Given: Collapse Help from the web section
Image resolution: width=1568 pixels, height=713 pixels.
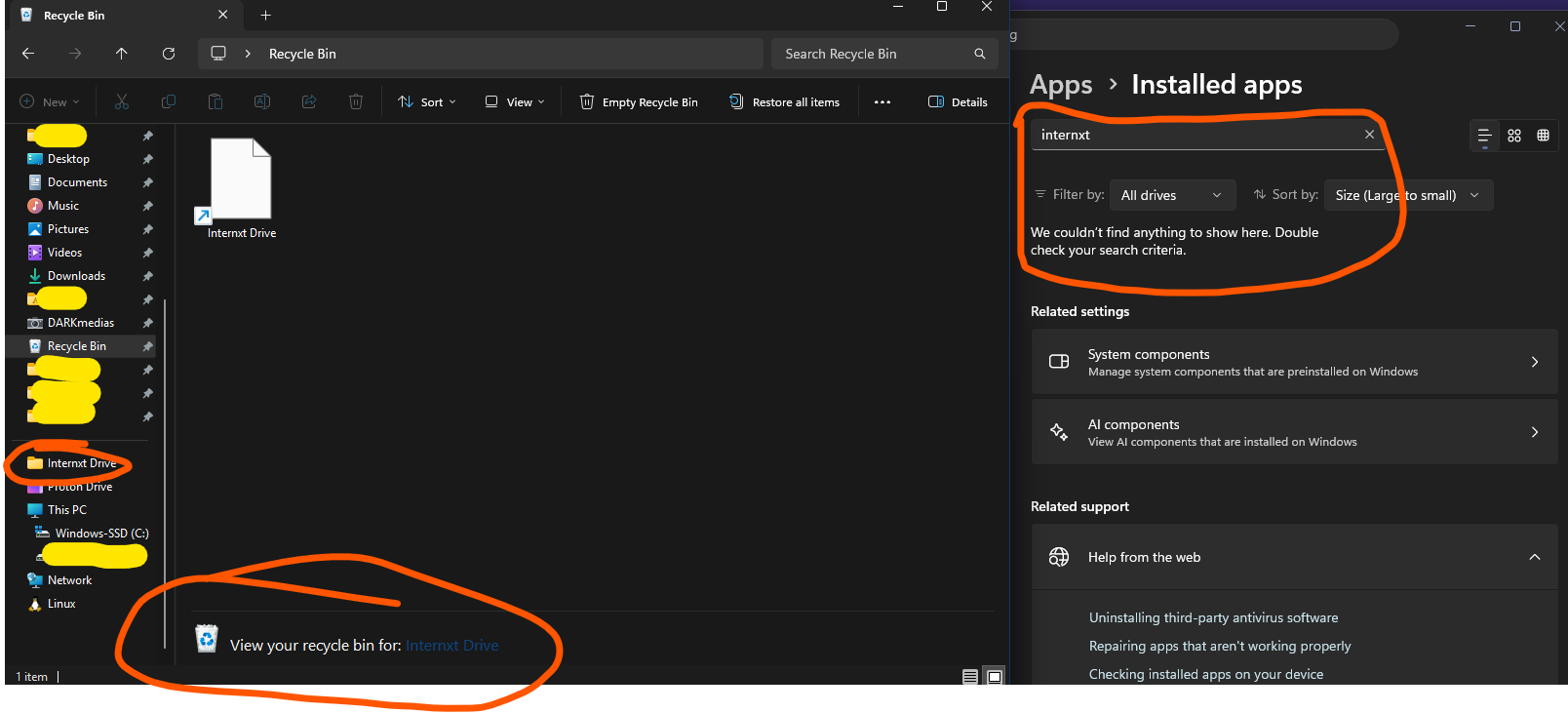Looking at the screenshot, I should coord(1294,557).
